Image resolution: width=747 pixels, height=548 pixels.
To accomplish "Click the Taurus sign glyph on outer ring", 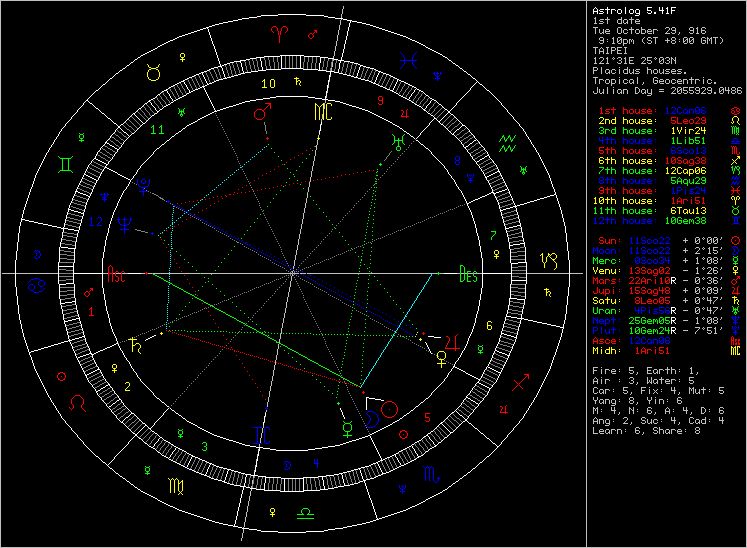I will point(154,72).
